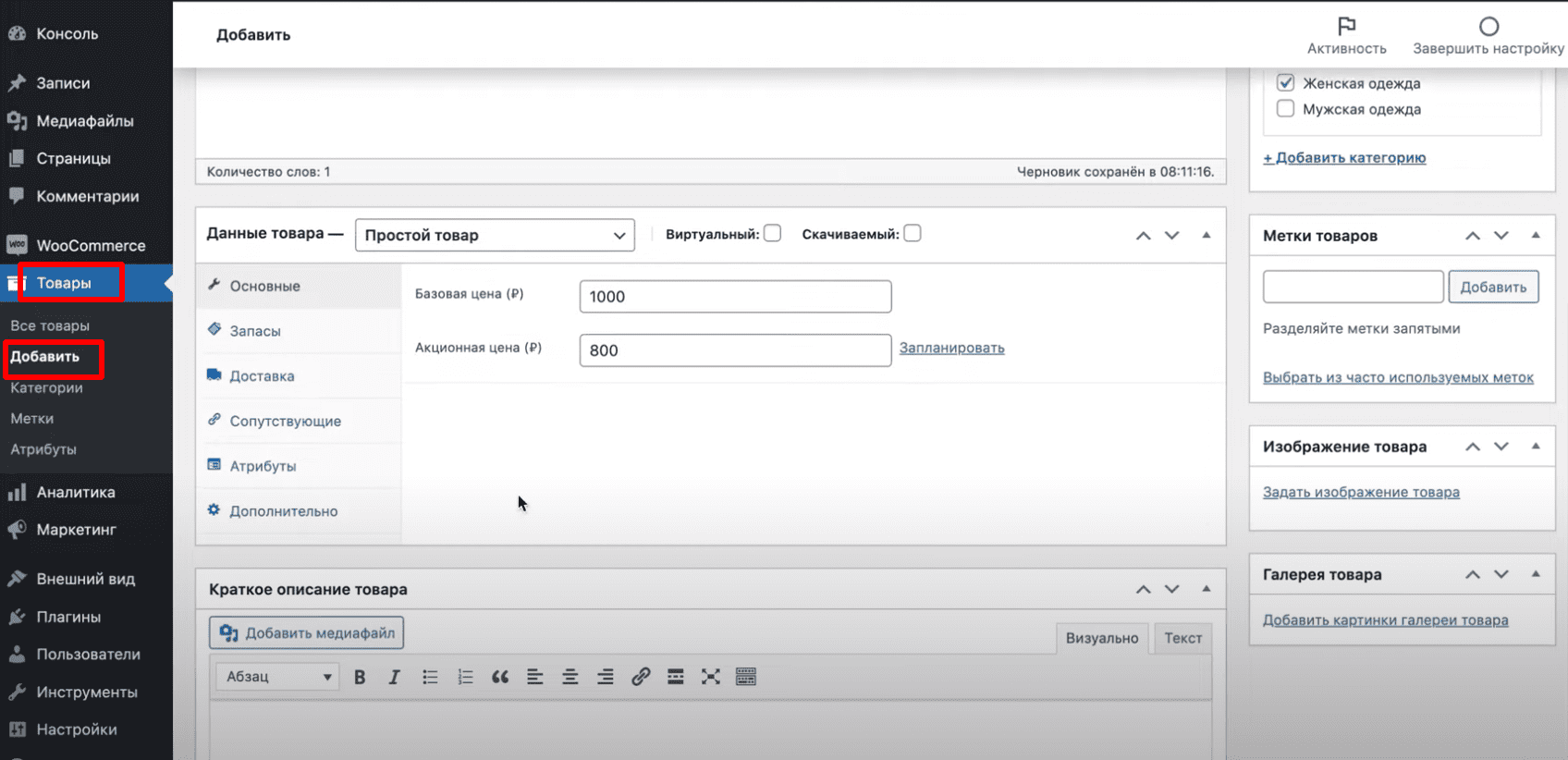
Task: Collapse the Данные товара panel
Action: click(1207, 235)
